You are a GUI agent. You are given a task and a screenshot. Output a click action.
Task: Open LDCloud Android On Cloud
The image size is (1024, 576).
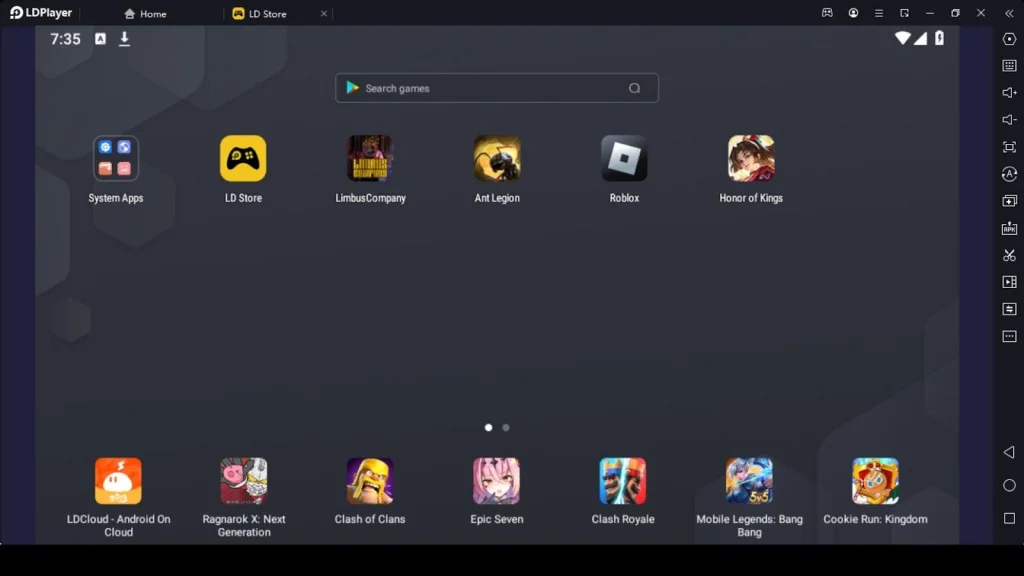tap(118, 481)
